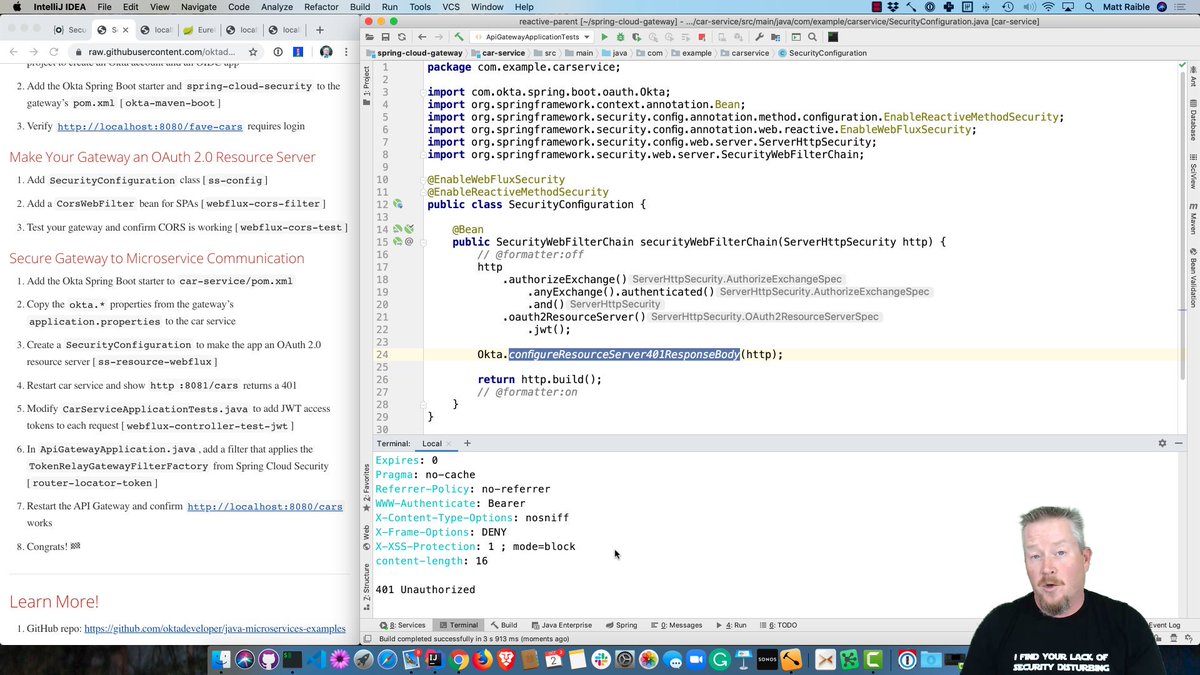This screenshot has width=1200, height=675.
Task: Toggle the Maven tool window on right edge
Action: [x=1193, y=217]
